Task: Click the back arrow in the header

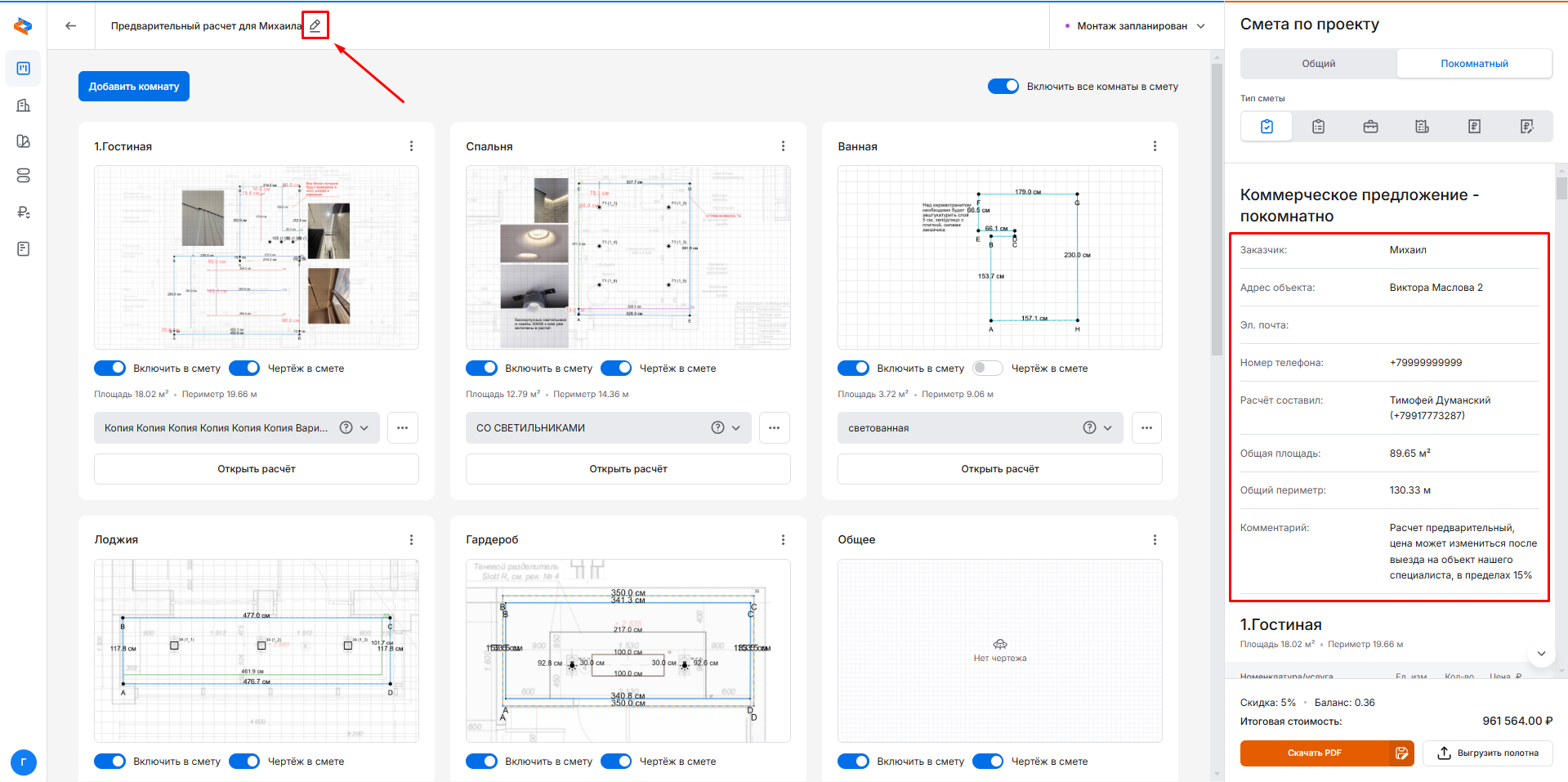Action: click(x=71, y=25)
